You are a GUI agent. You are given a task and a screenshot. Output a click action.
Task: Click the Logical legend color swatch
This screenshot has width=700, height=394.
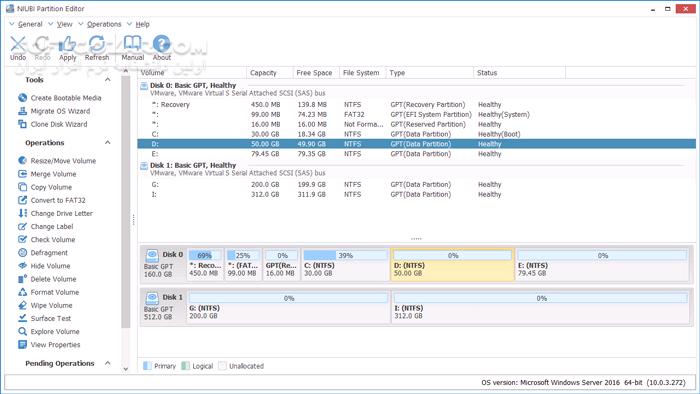(186, 366)
